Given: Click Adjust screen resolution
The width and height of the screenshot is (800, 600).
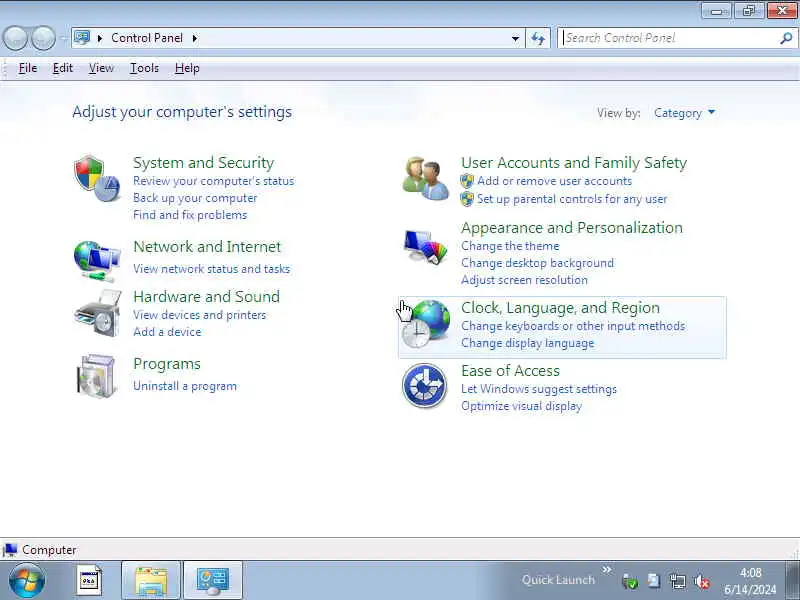Looking at the screenshot, I should 524,280.
